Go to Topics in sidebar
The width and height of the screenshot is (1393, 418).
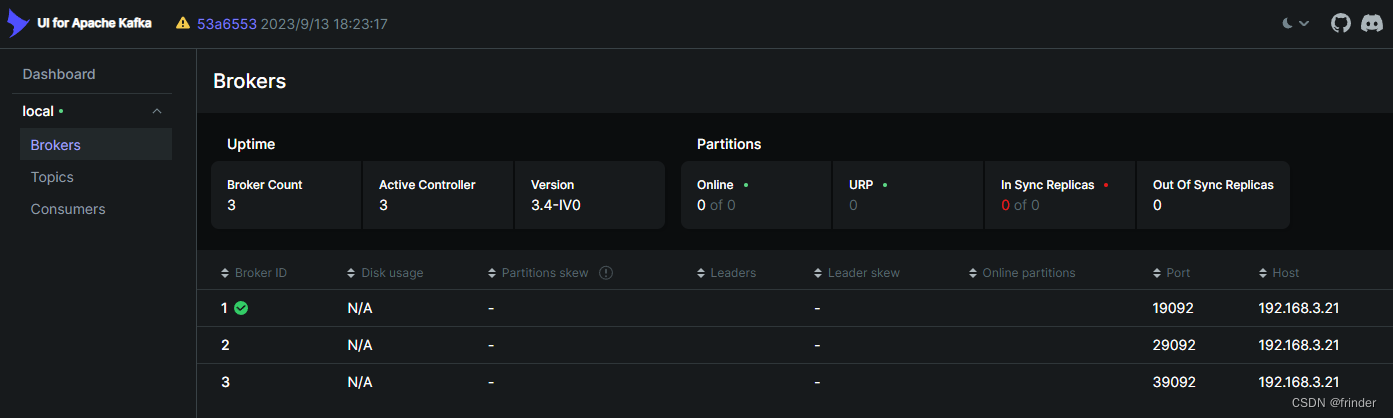[x=52, y=177]
